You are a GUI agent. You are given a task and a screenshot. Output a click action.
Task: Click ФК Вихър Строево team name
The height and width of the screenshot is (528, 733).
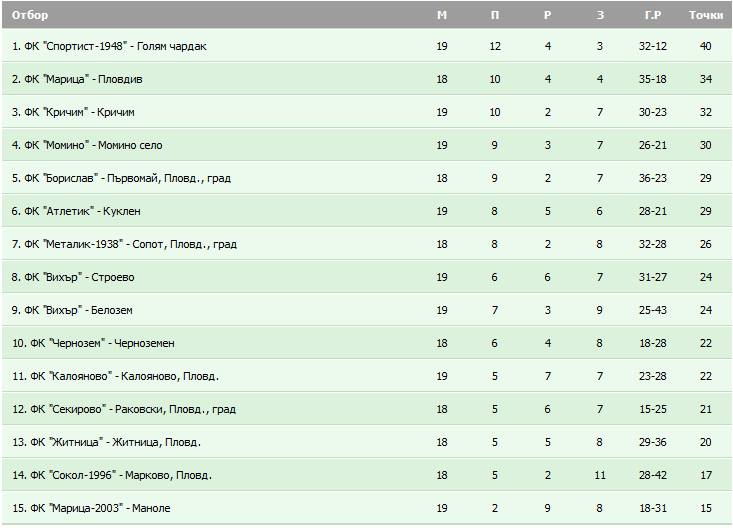pyautogui.click(x=73, y=277)
